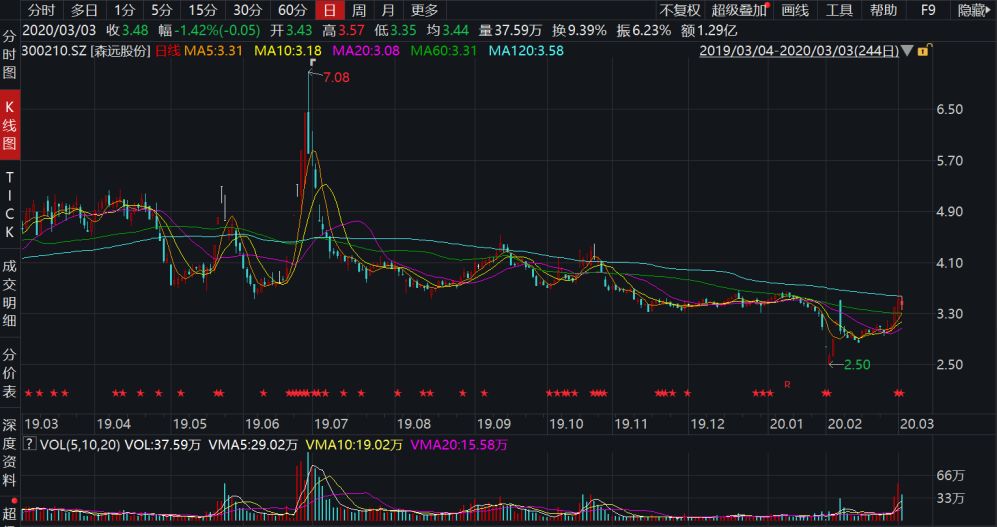The width and height of the screenshot is (997, 527).
Task: Open the 工具 tools menu
Action: click(x=839, y=10)
